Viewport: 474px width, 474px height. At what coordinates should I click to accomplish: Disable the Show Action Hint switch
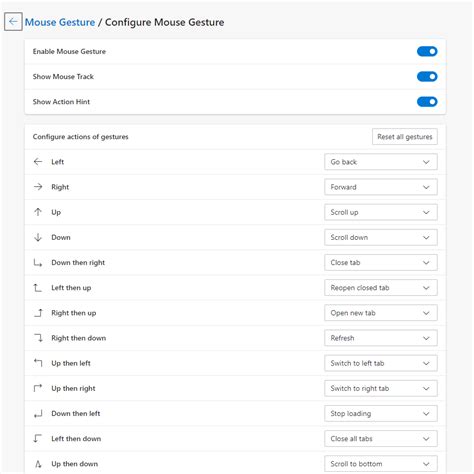[x=427, y=102]
